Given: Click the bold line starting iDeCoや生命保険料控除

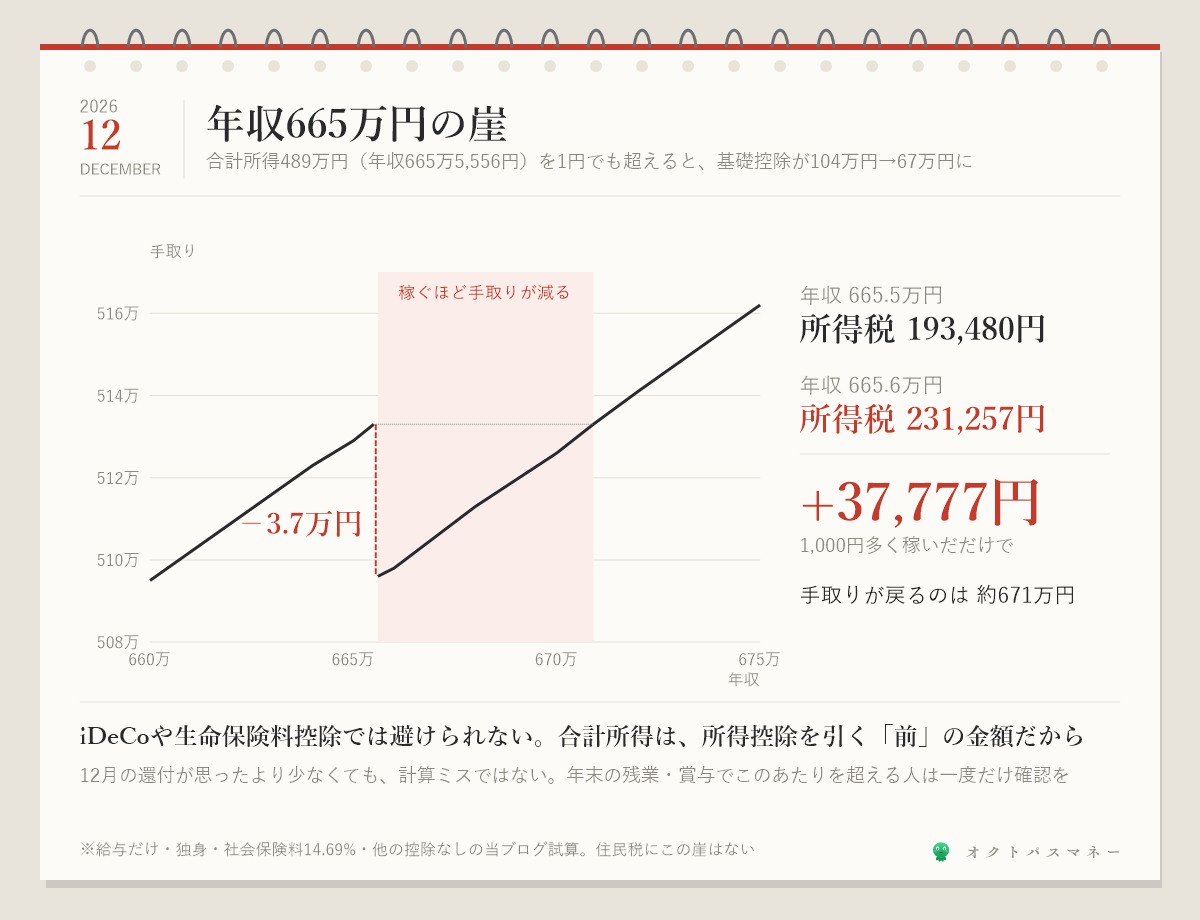Looking at the screenshot, I should point(582,736).
